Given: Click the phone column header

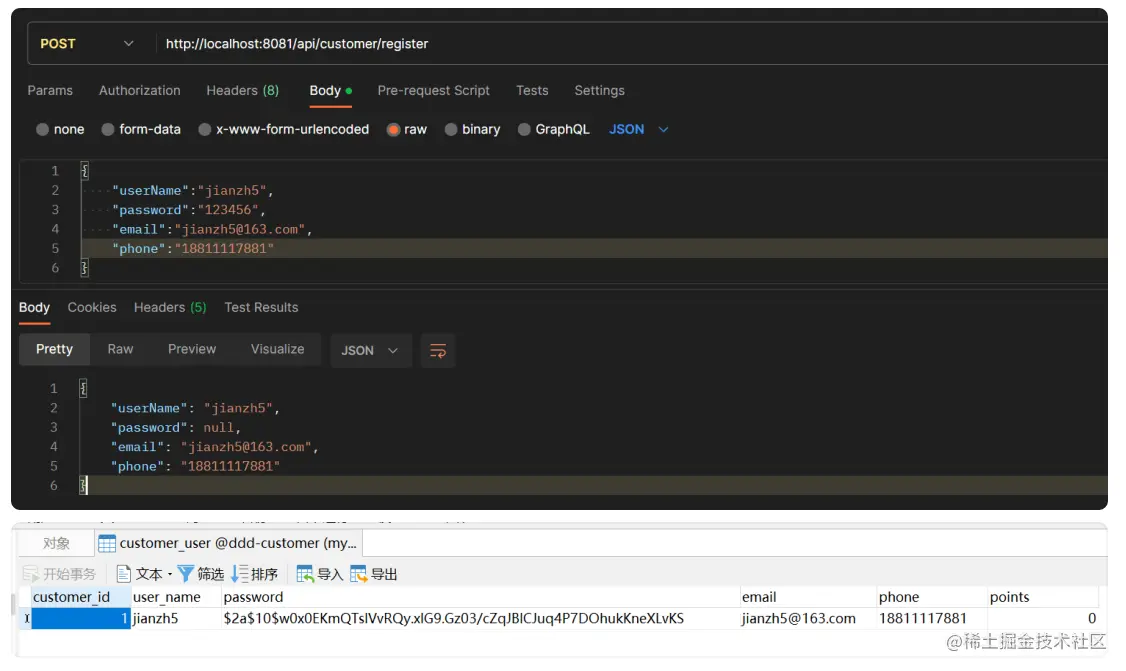Looking at the screenshot, I should tap(931, 597).
